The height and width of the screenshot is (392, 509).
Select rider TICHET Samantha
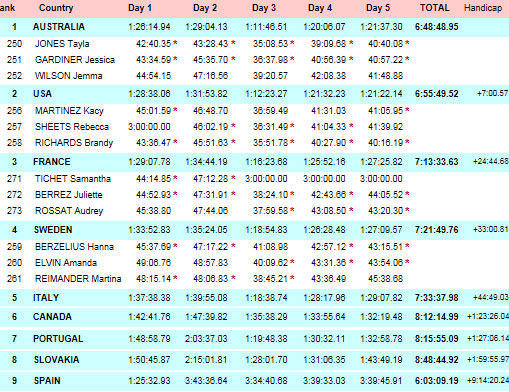pyautogui.click(x=73, y=179)
